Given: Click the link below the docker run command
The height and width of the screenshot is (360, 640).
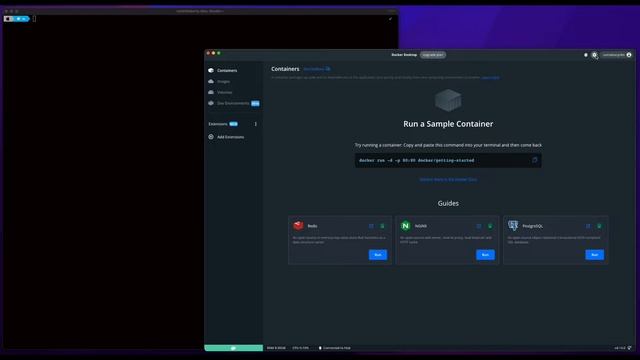Looking at the screenshot, I should 448,180.
